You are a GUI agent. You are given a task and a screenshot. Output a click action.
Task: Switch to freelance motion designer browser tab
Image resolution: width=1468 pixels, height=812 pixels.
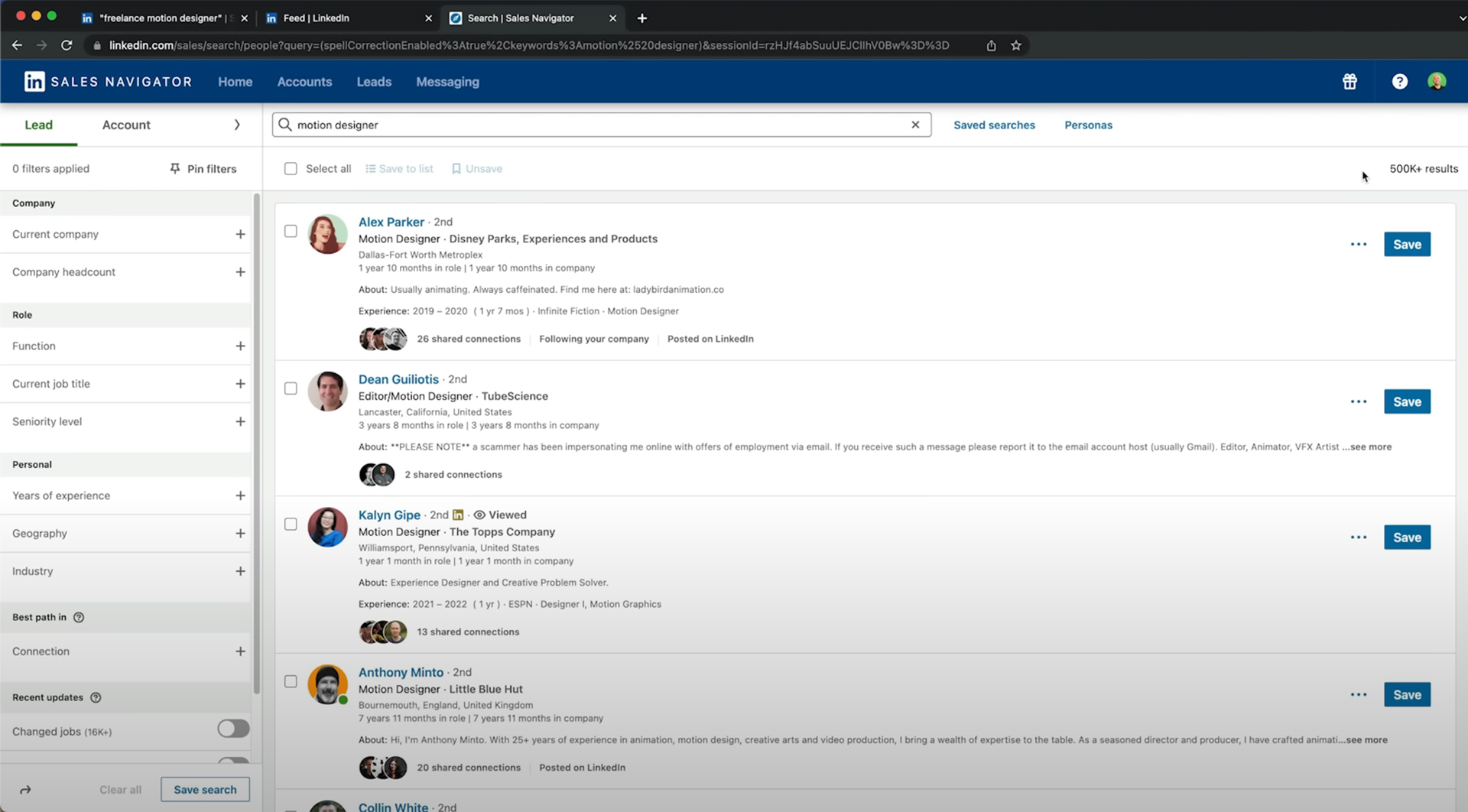click(164, 18)
